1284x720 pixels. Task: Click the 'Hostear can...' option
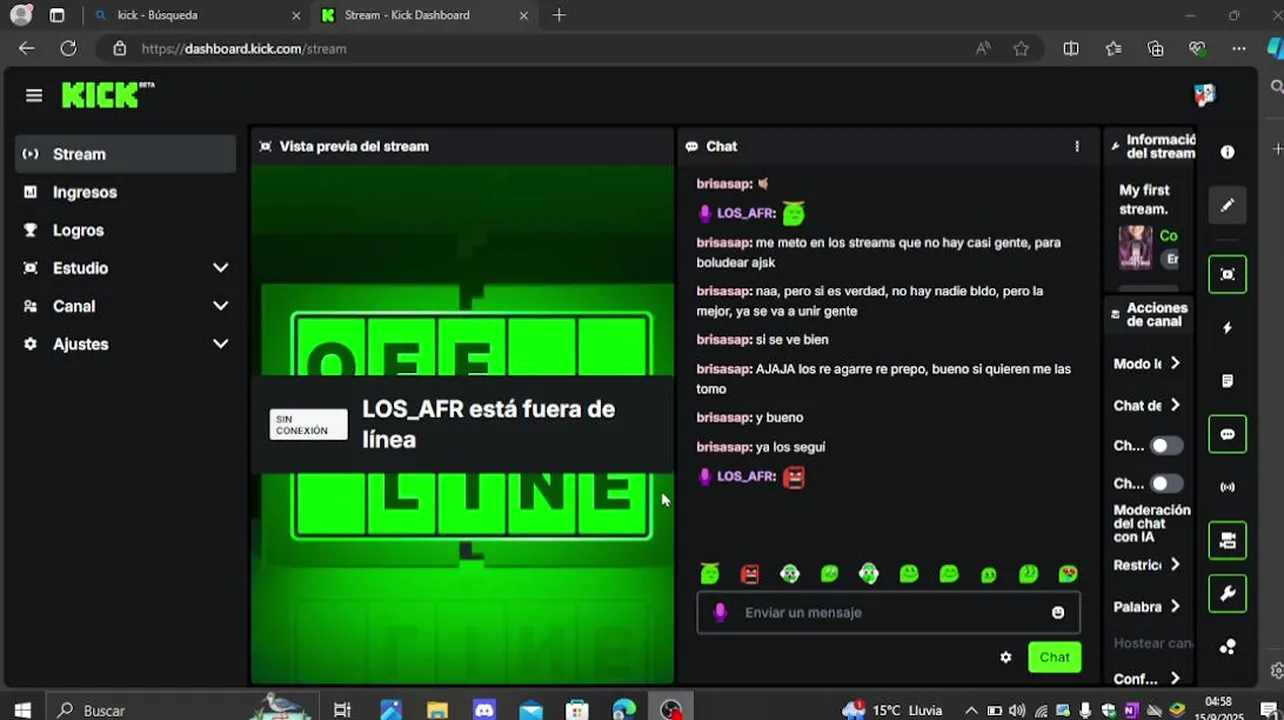pyautogui.click(x=1153, y=643)
